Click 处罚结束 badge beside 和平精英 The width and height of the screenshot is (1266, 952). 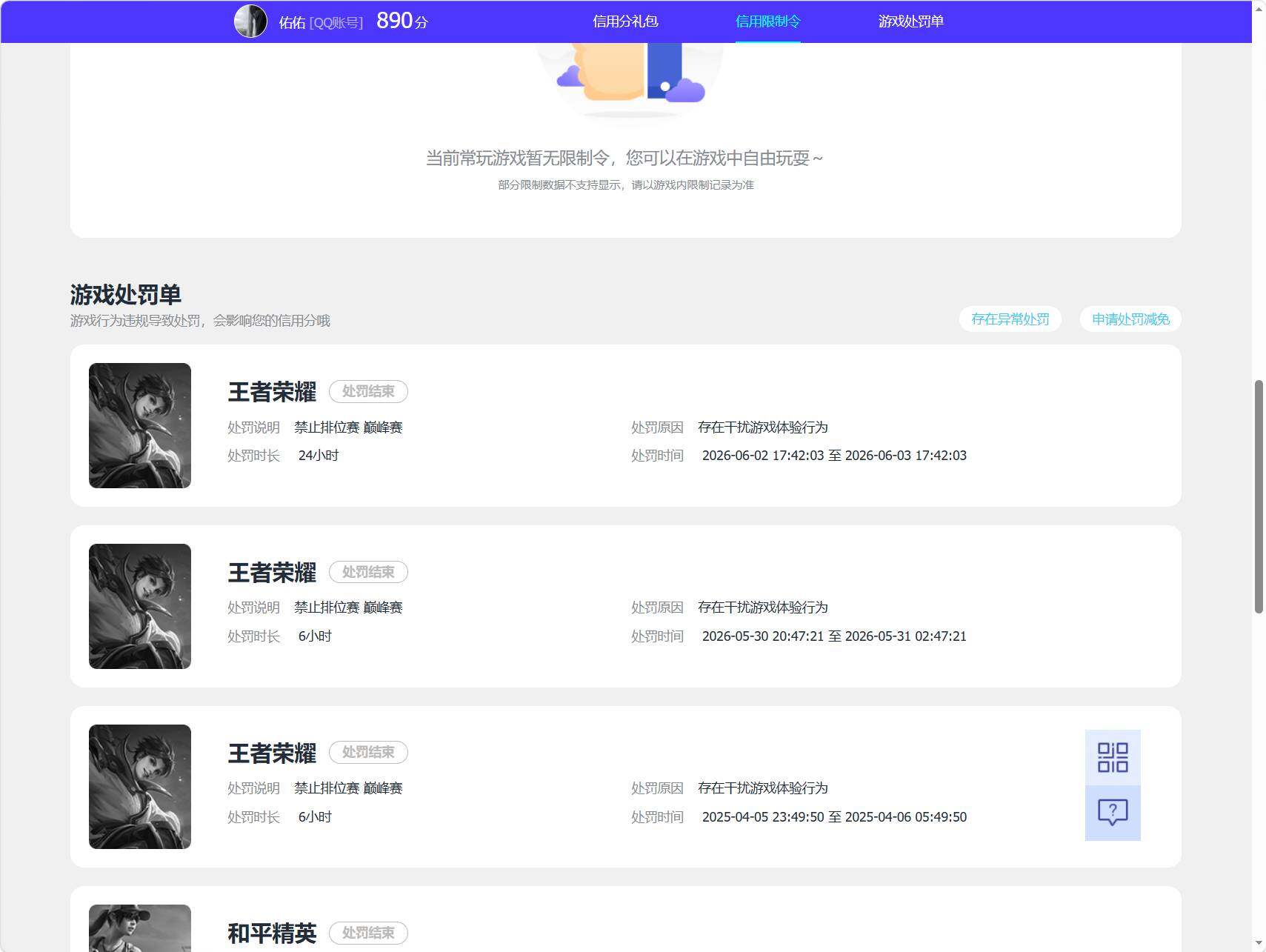coord(368,933)
